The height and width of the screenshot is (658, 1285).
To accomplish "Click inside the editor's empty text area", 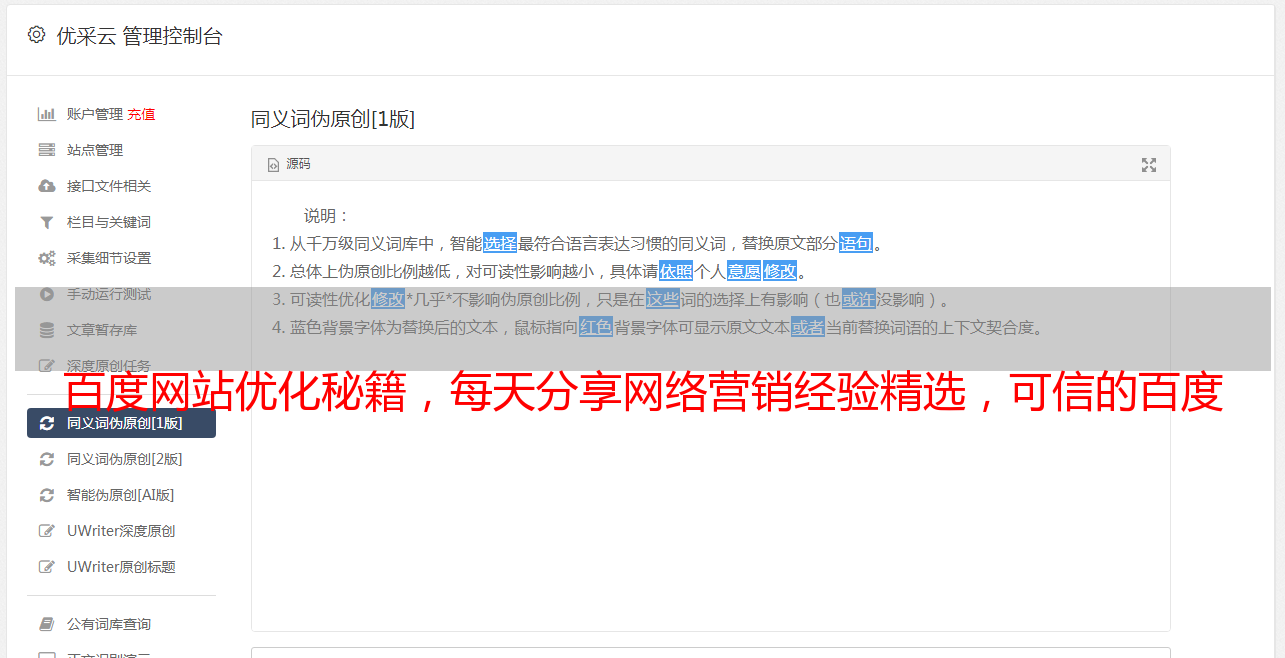I will coord(710,520).
